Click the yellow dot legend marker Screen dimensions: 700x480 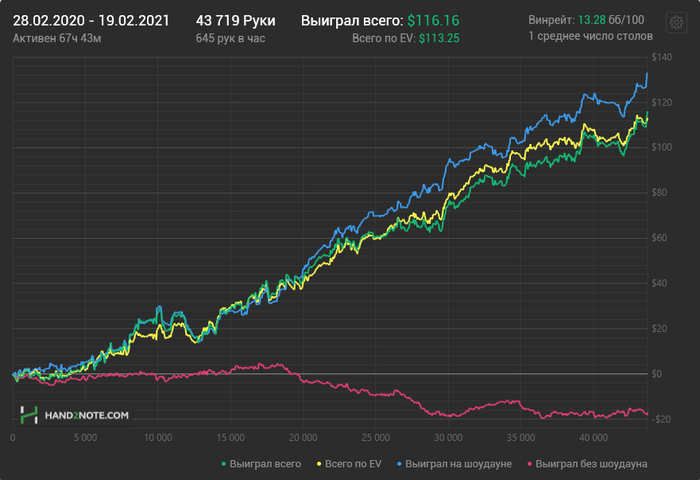(x=319, y=464)
